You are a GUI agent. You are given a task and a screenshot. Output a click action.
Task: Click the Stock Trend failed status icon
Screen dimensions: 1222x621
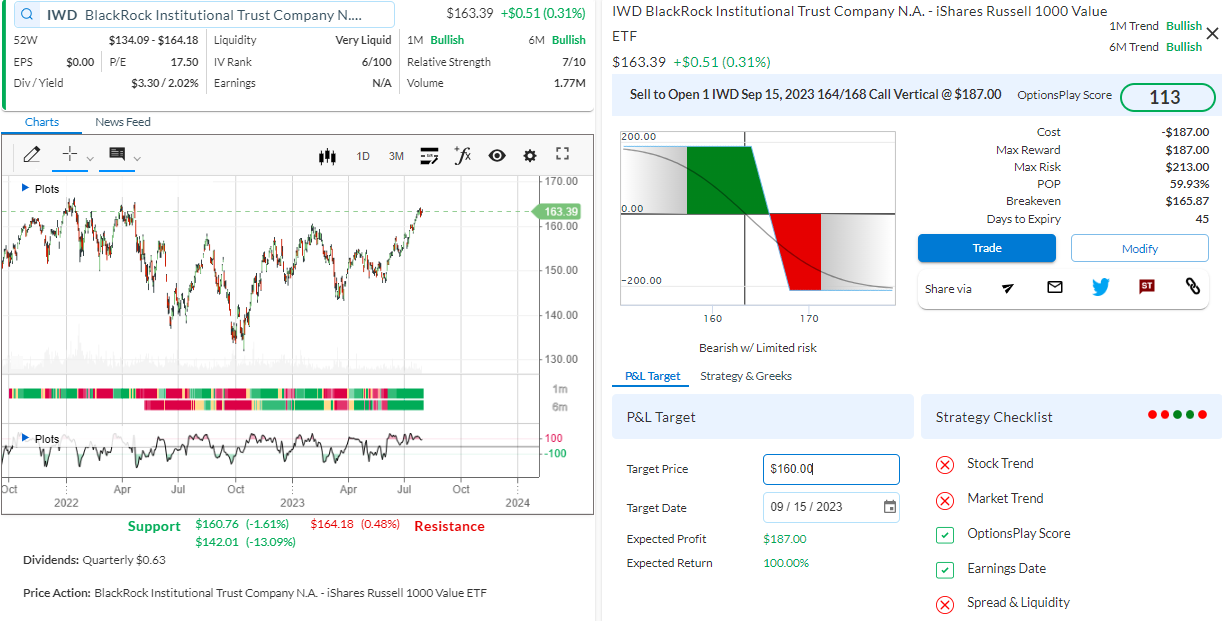click(945, 464)
